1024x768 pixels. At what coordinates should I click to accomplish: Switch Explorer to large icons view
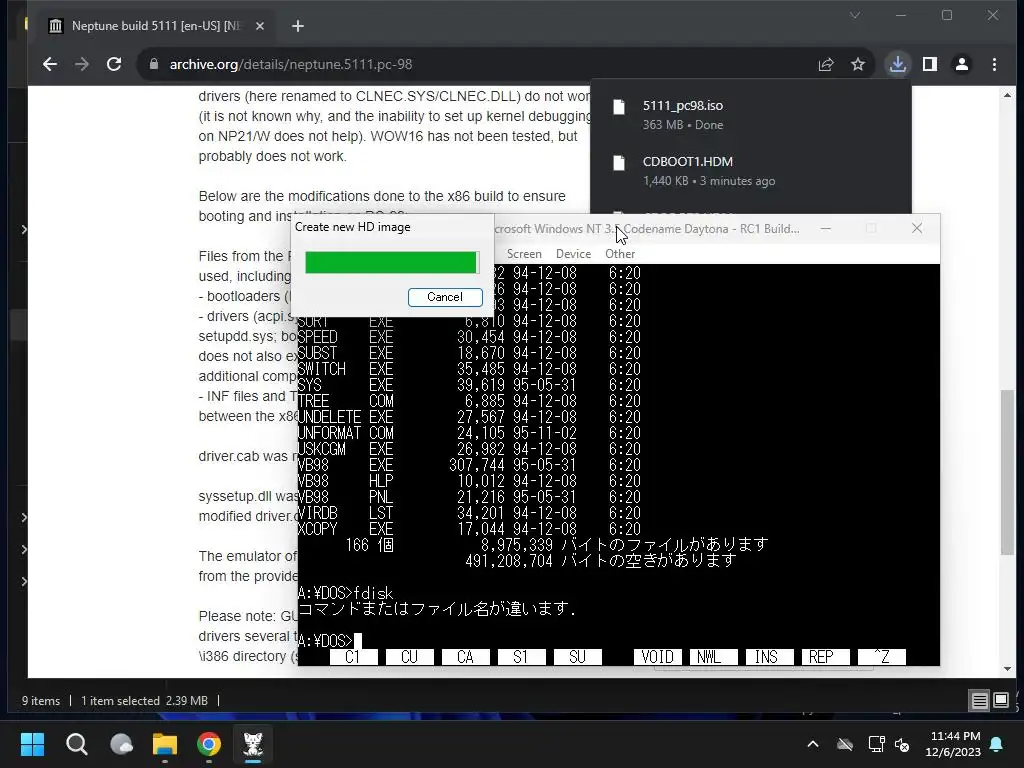pos(1000,701)
